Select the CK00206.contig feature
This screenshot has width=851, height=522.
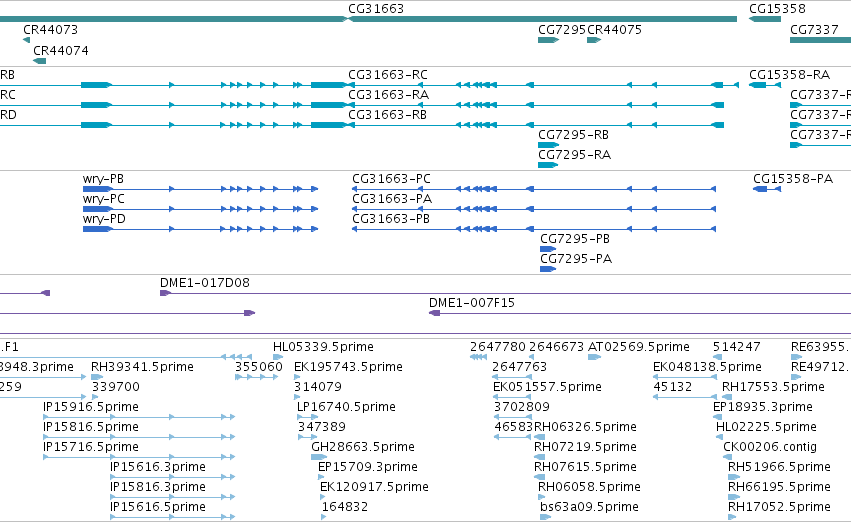pyautogui.click(x=770, y=447)
